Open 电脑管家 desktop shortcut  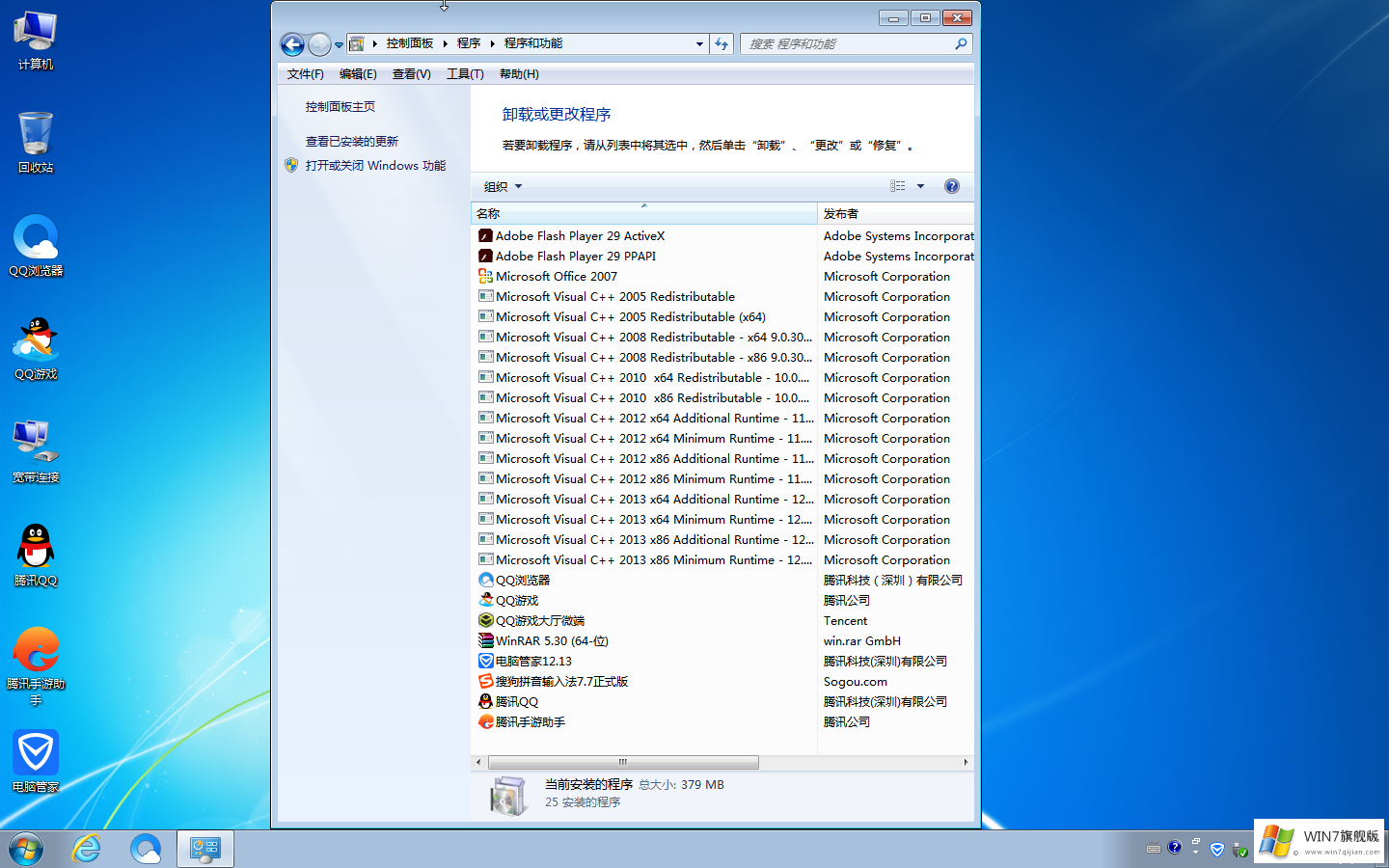click(x=36, y=762)
